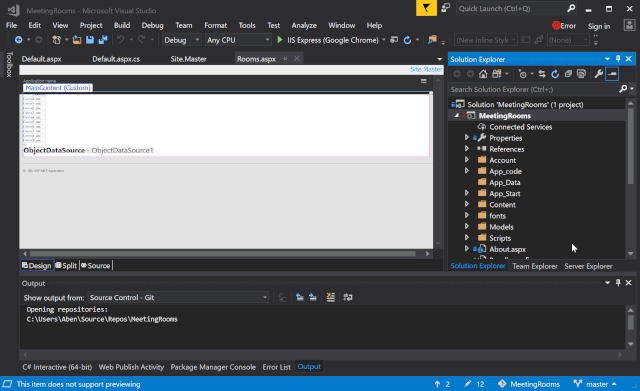Click the Navigate Backward arrow icon

(x=18, y=40)
